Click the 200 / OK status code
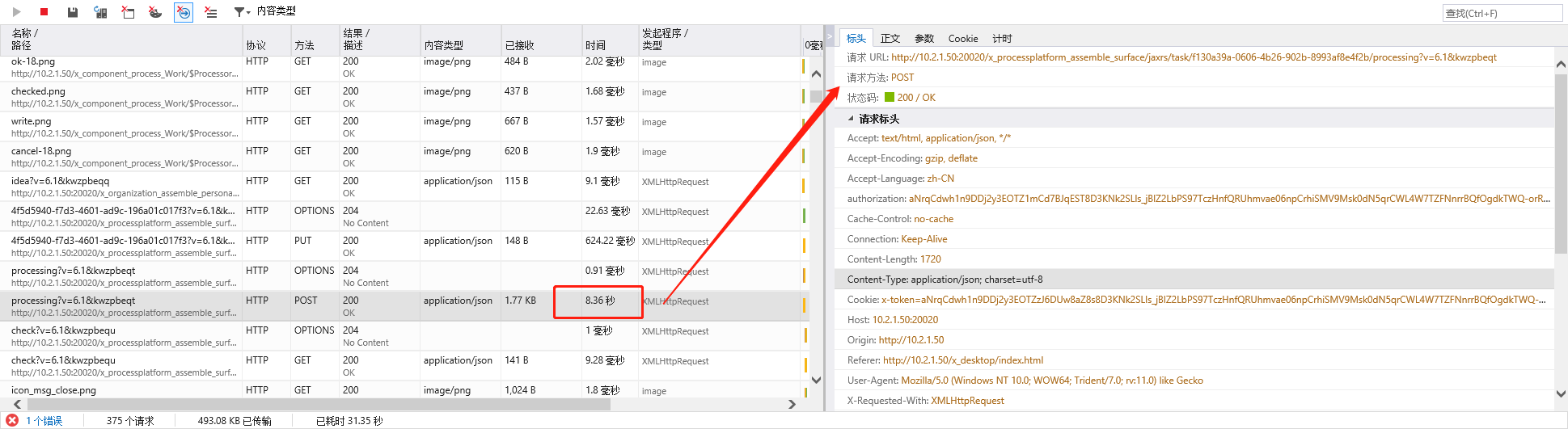 pyautogui.click(x=916, y=98)
